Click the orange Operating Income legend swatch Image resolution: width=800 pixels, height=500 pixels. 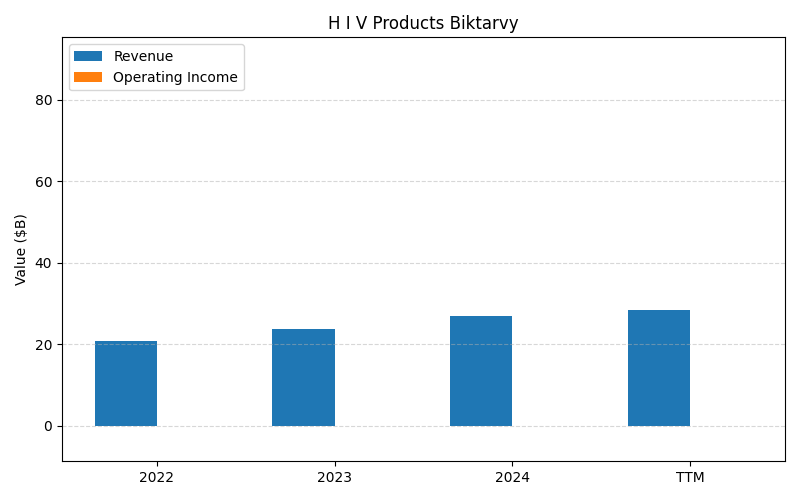click(88, 77)
